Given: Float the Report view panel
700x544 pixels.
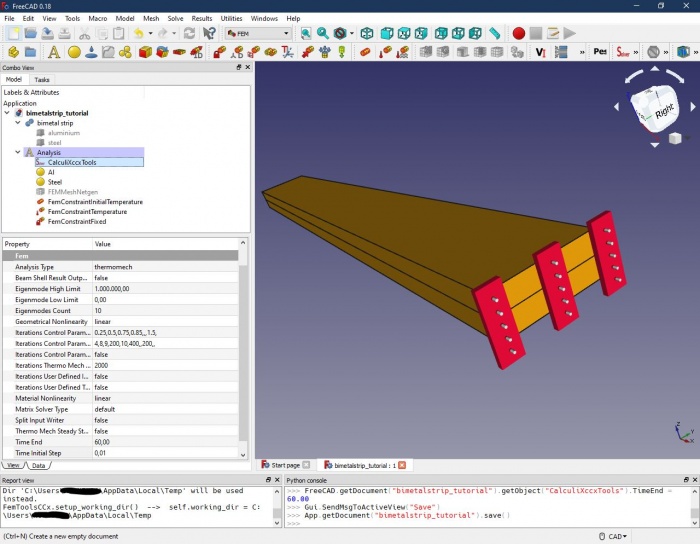Looking at the screenshot, I should point(268,480).
